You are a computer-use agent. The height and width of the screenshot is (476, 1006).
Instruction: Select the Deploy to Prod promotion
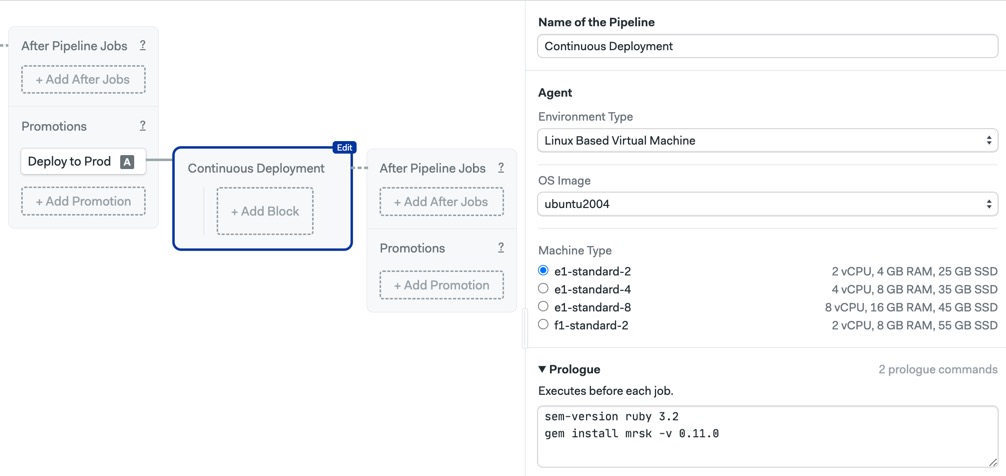click(83, 162)
